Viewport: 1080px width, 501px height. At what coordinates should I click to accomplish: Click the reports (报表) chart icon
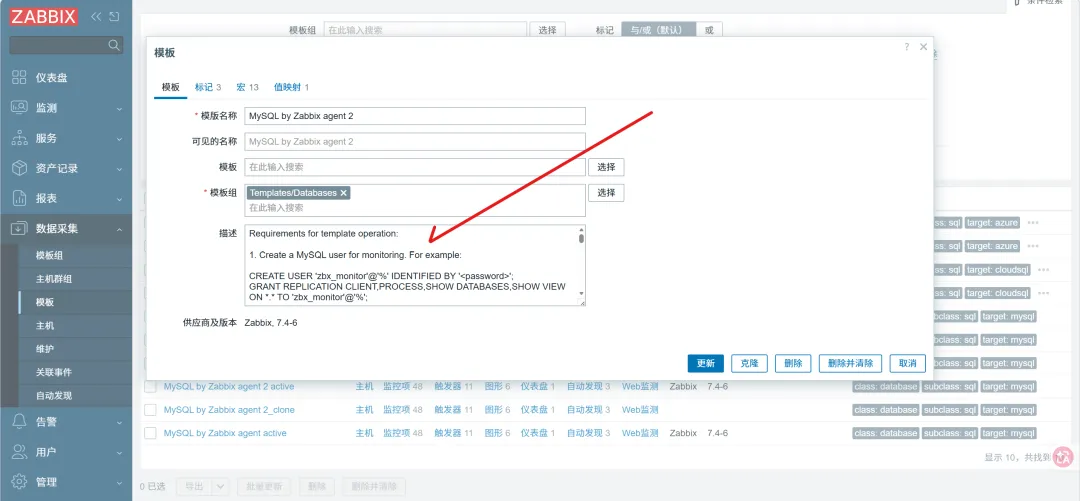(19, 198)
